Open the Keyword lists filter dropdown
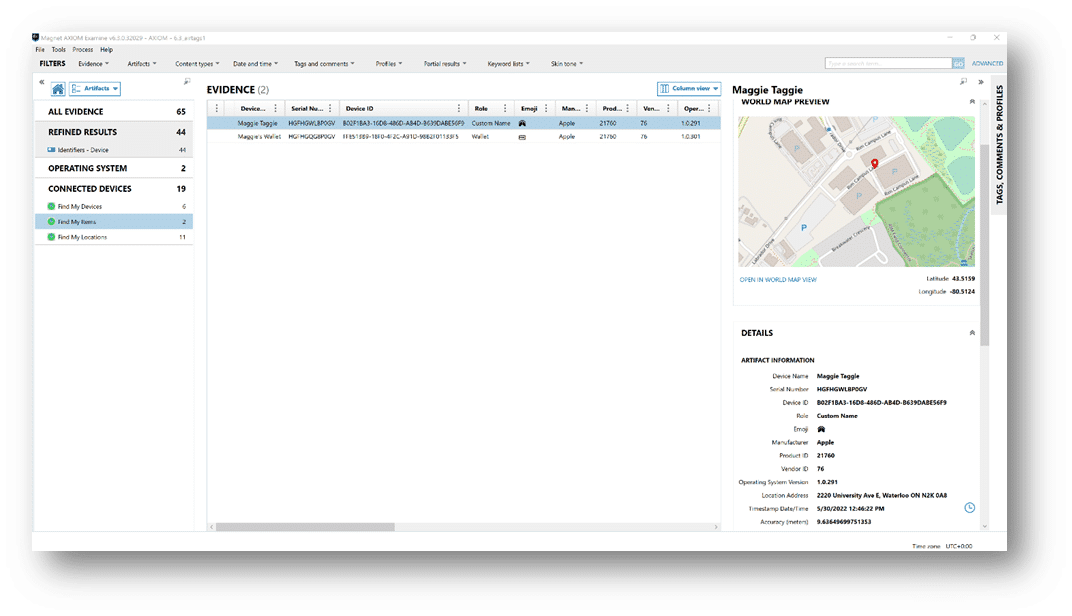The width and height of the screenshot is (1072, 616). pyautogui.click(x=508, y=64)
